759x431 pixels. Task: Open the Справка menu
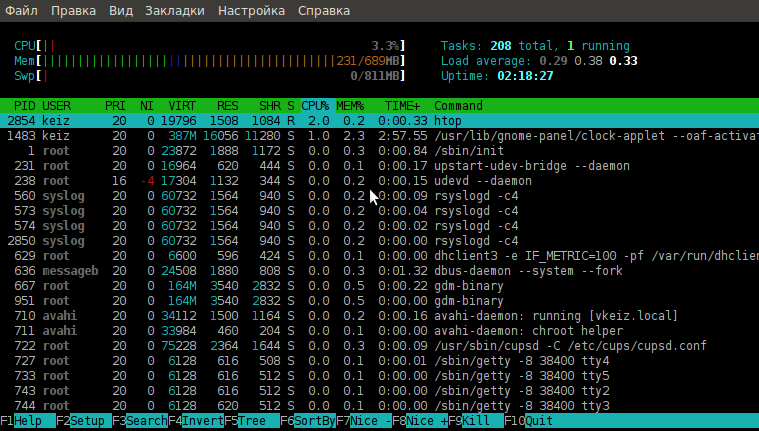324,11
